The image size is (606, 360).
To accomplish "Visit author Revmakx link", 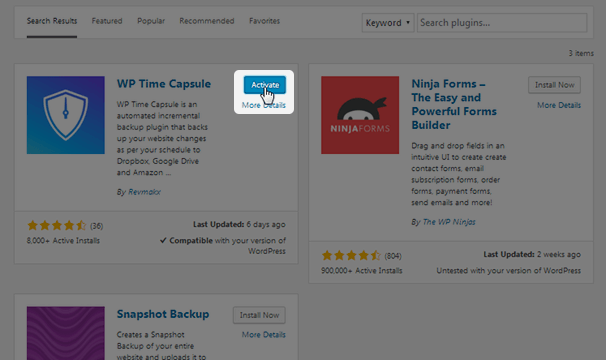I will pos(144,192).
